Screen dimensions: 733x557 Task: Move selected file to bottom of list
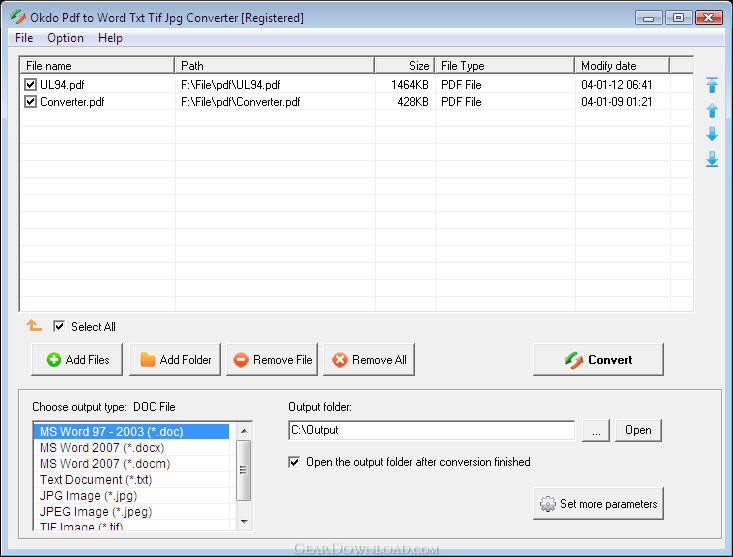pyautogui.click(x=712, y=159)
